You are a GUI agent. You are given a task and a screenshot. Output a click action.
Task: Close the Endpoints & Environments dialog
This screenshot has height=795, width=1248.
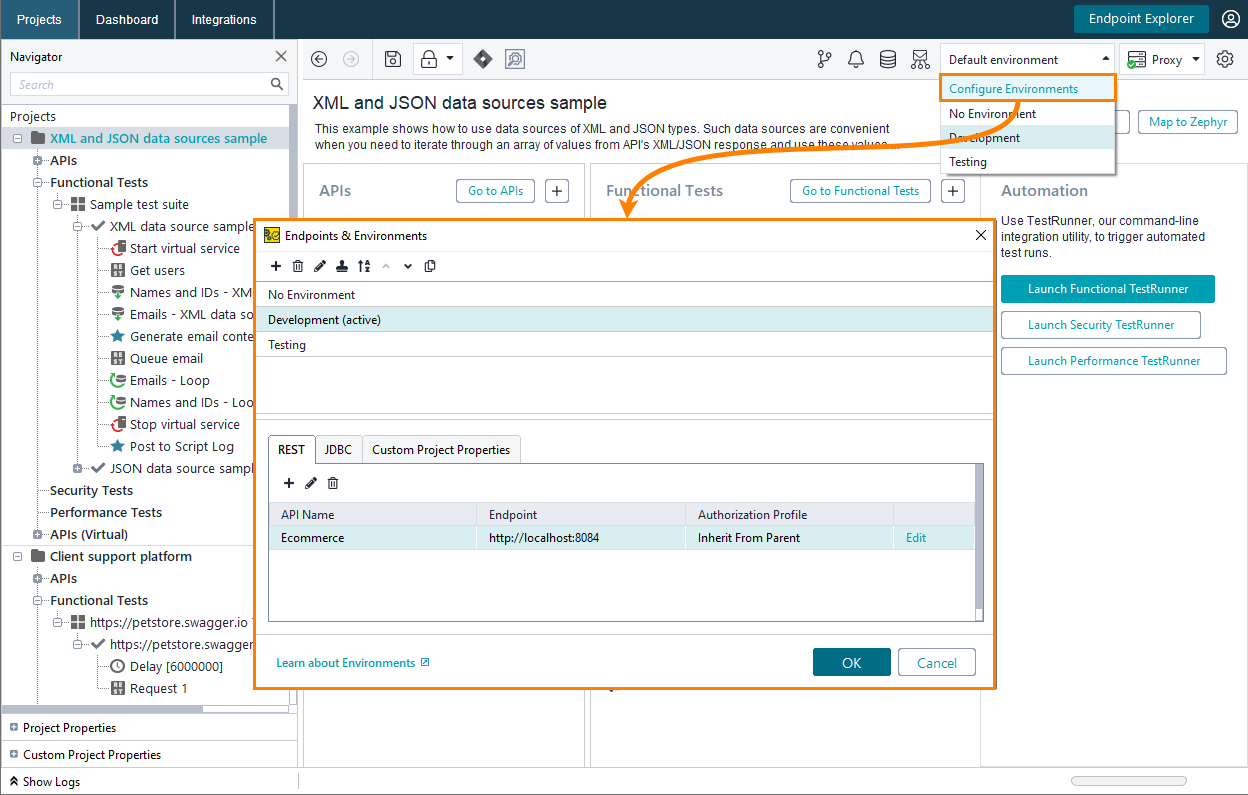click(x=981, y=236)
